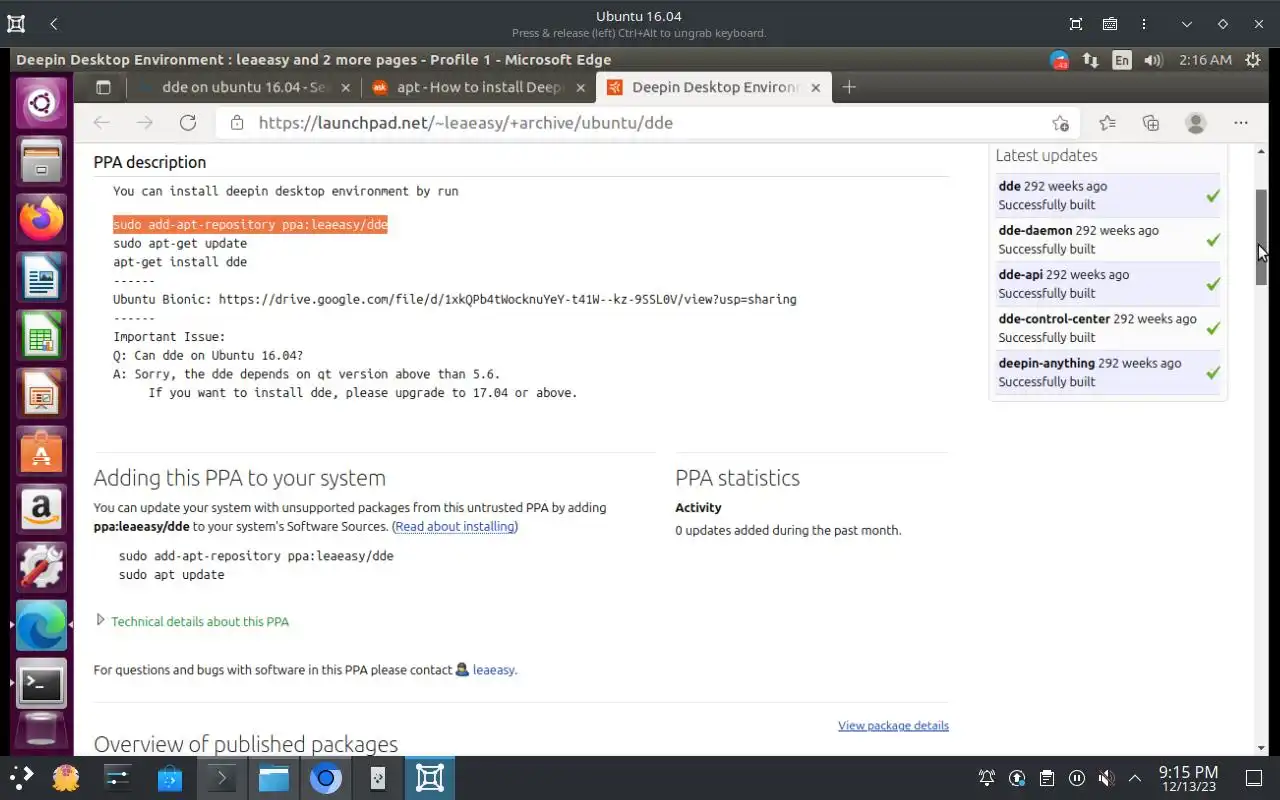Click Edge tab actions menu icon
The image size is (1280, 800).
tap(102, 88)
